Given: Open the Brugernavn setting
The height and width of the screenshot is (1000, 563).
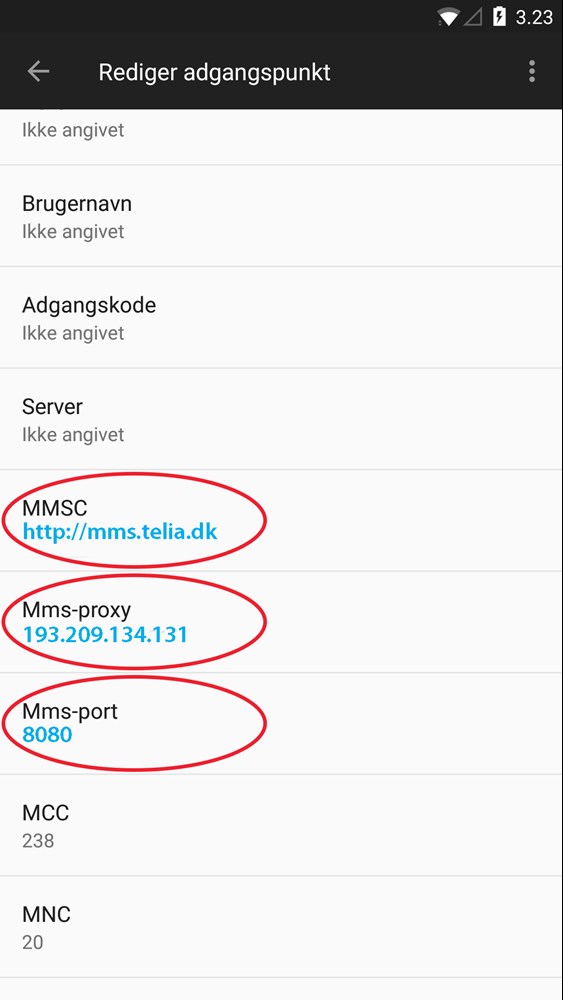Looking at the screenshot, I should pos(281,216).
